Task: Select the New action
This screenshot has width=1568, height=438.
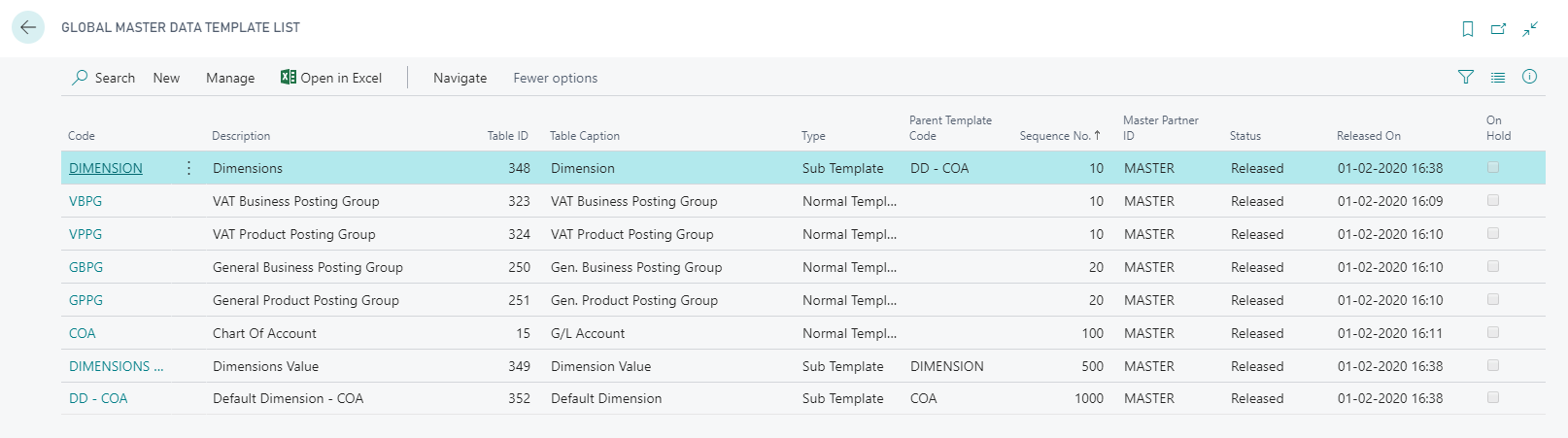Action: pyautogui.click(x=166, y=78)
